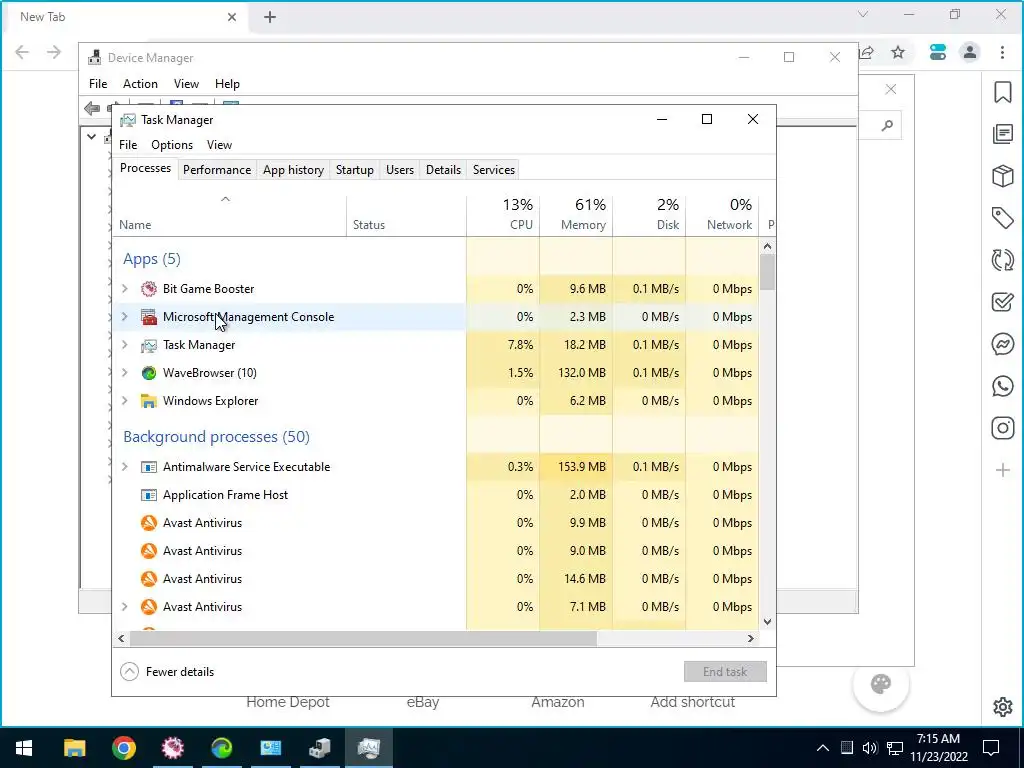This screenshot has width=1024, height=768.
Task: Open the sidebar 3D box icon
Action: click(1002, 176)
